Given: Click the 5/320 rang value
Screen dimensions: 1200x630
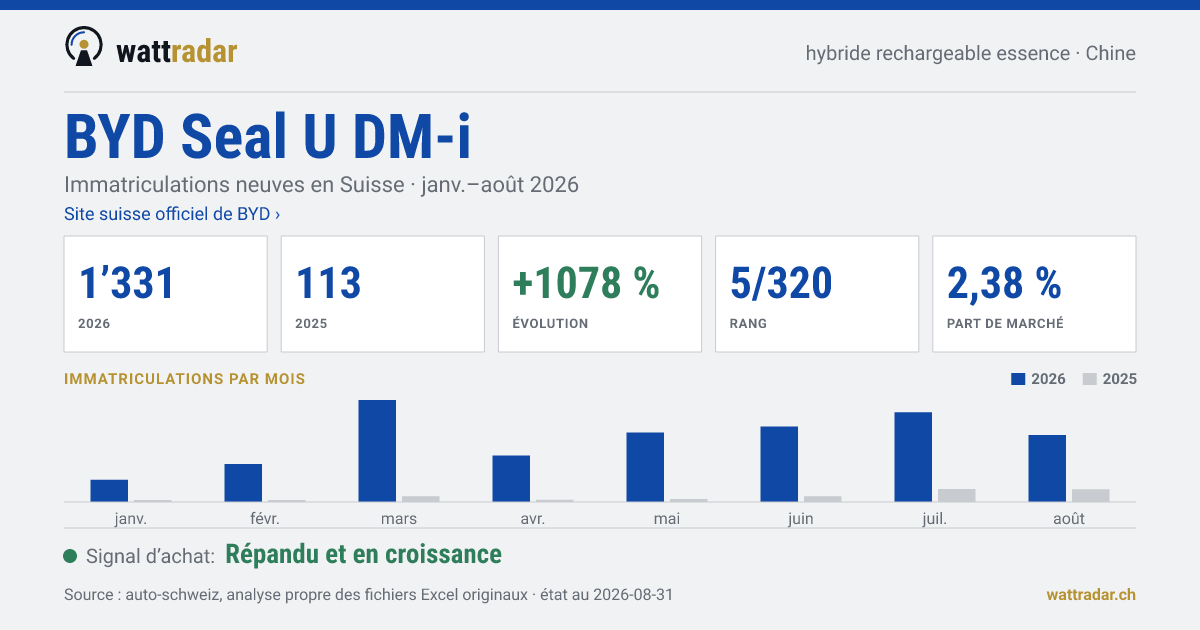Looking at the screenshot, I should pos(780,284).
